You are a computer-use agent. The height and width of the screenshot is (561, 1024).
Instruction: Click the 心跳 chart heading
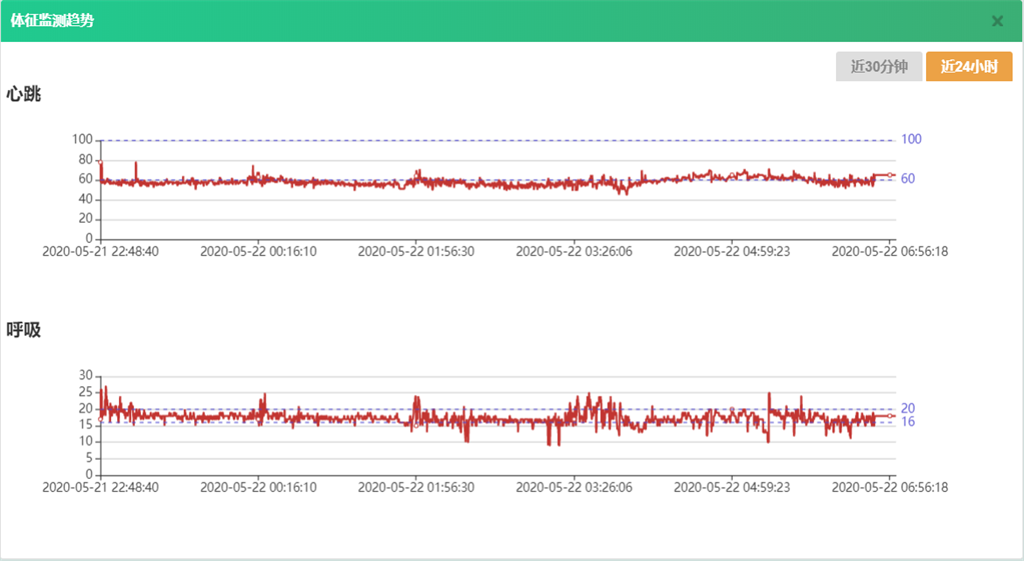(24, 95)
